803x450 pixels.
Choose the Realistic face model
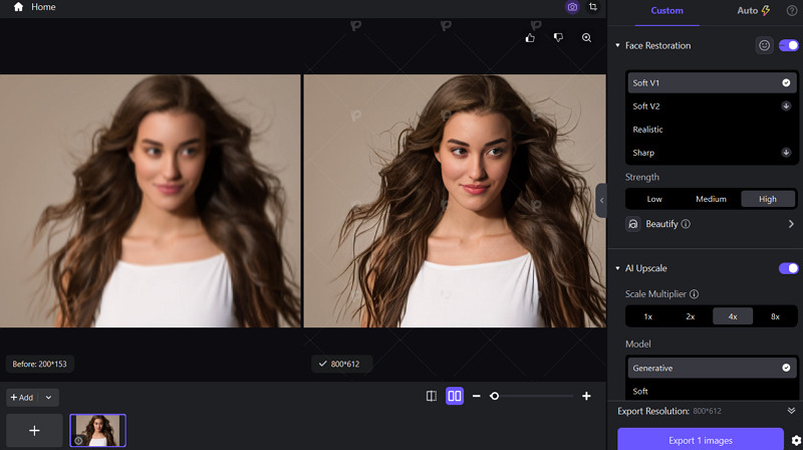click(x=712, y=130)
